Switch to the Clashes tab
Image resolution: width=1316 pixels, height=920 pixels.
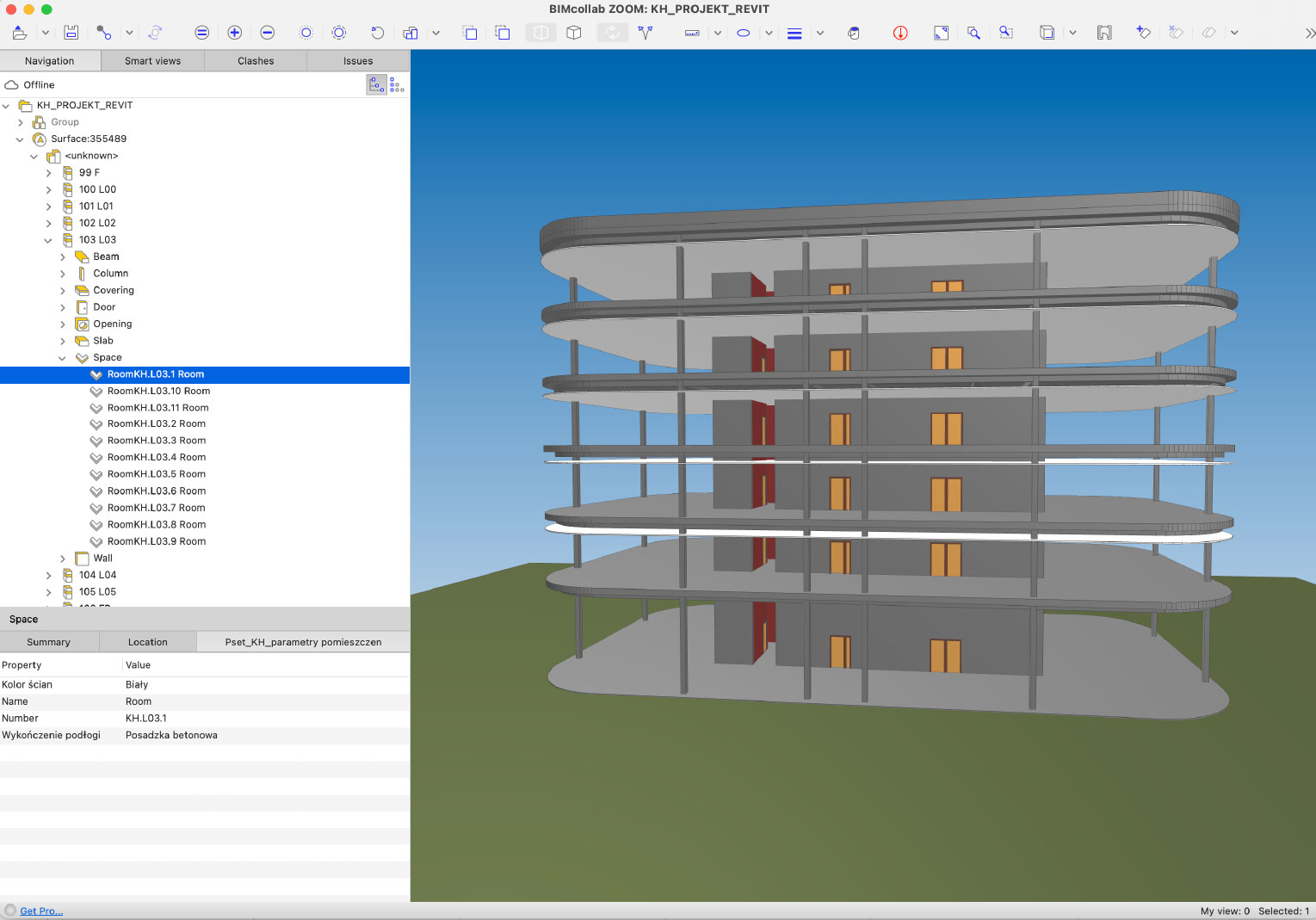click(x=256, y=61)
